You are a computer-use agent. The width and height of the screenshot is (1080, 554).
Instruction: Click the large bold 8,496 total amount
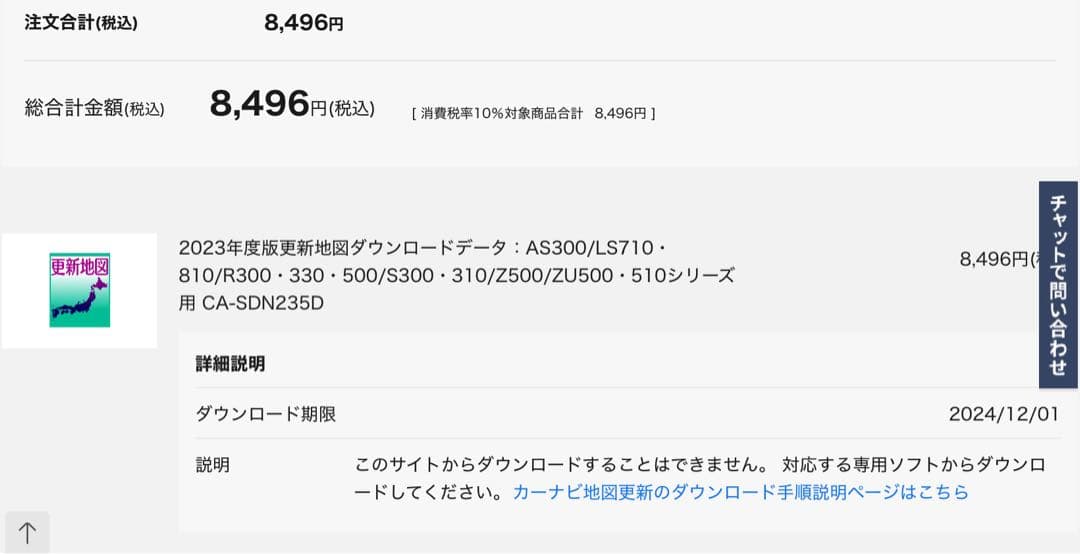pos(259,104)
